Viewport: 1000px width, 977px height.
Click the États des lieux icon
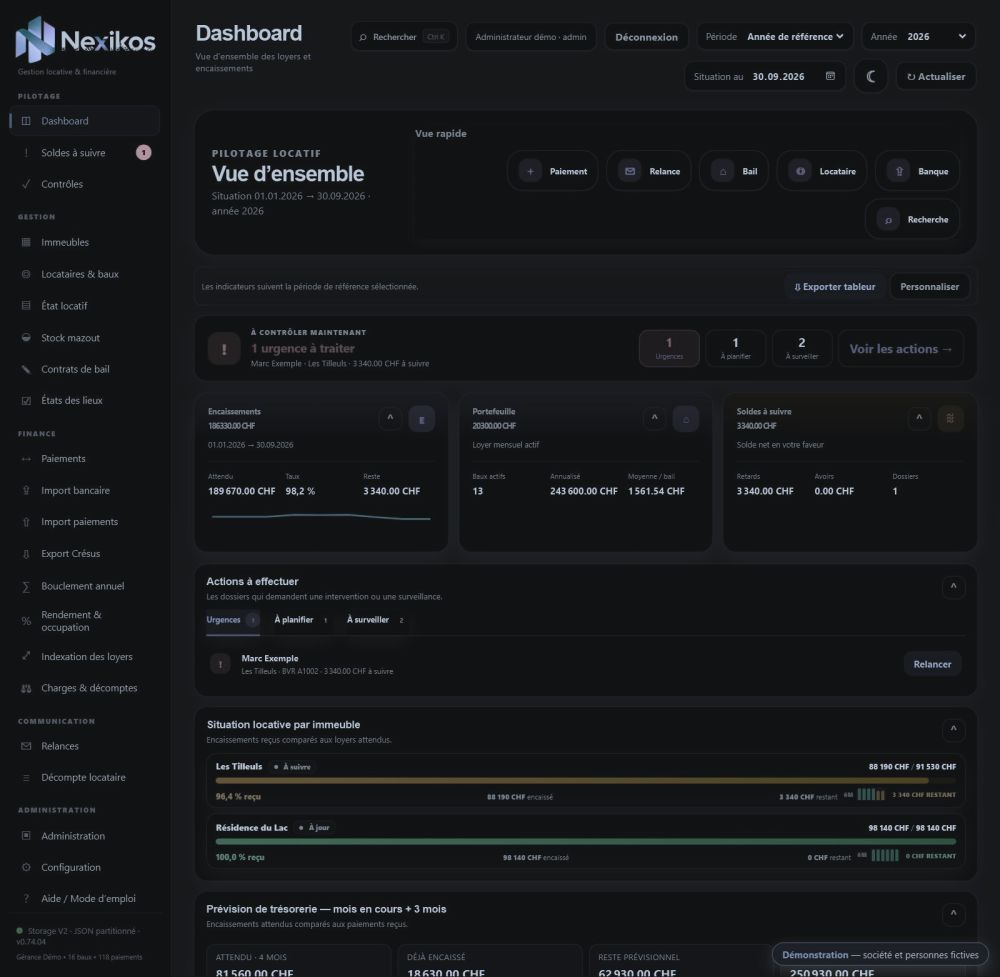coord(26,400)
